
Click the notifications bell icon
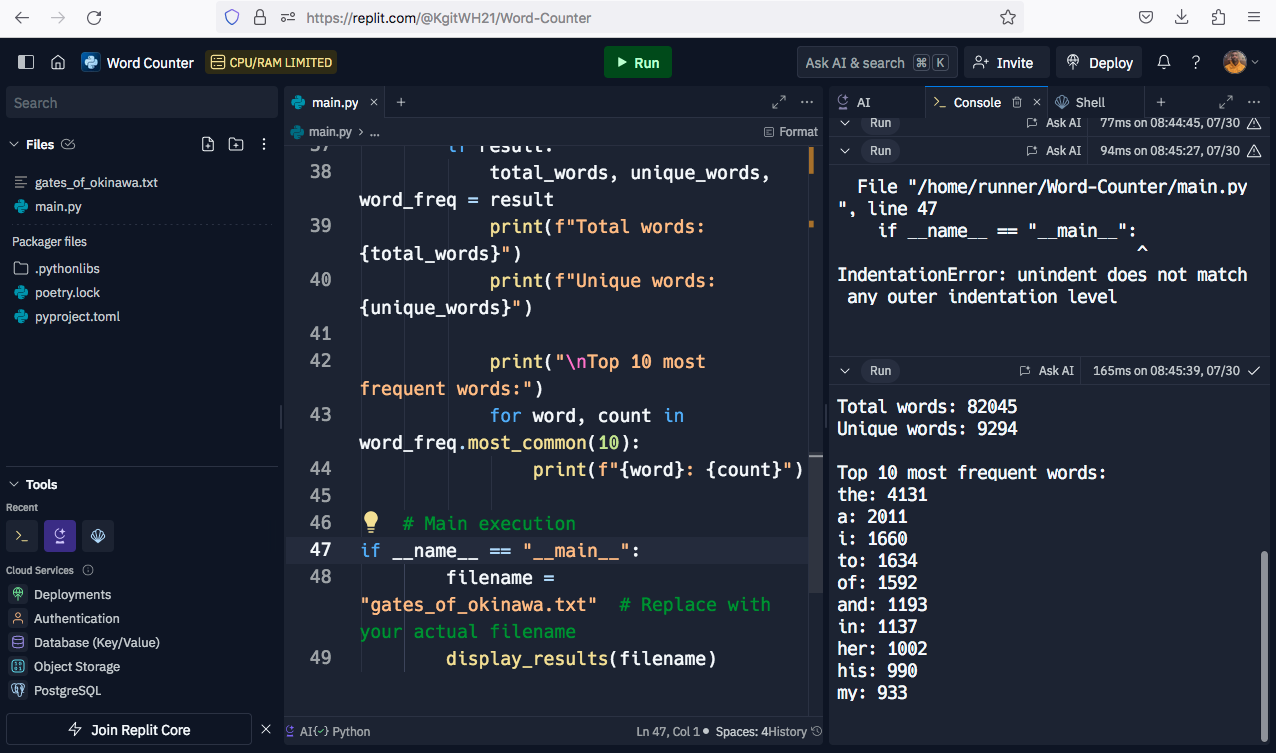(1163, 62)
